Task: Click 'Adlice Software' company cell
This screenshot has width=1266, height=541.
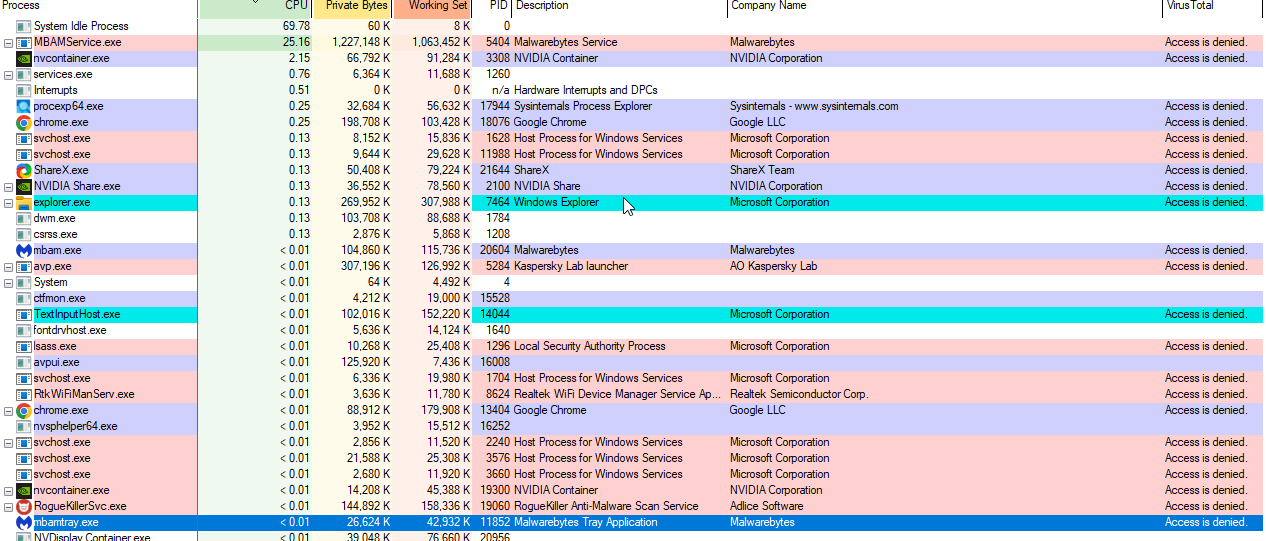Action: (767, 506)
